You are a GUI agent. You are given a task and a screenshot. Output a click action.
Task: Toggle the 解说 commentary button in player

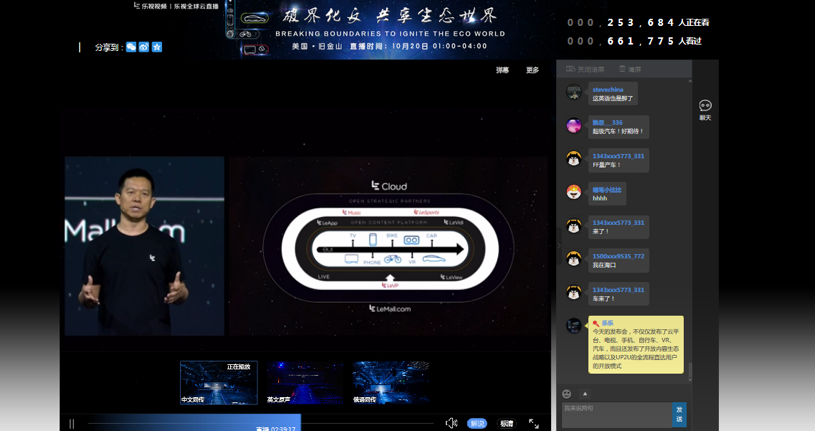pos(477,424)
